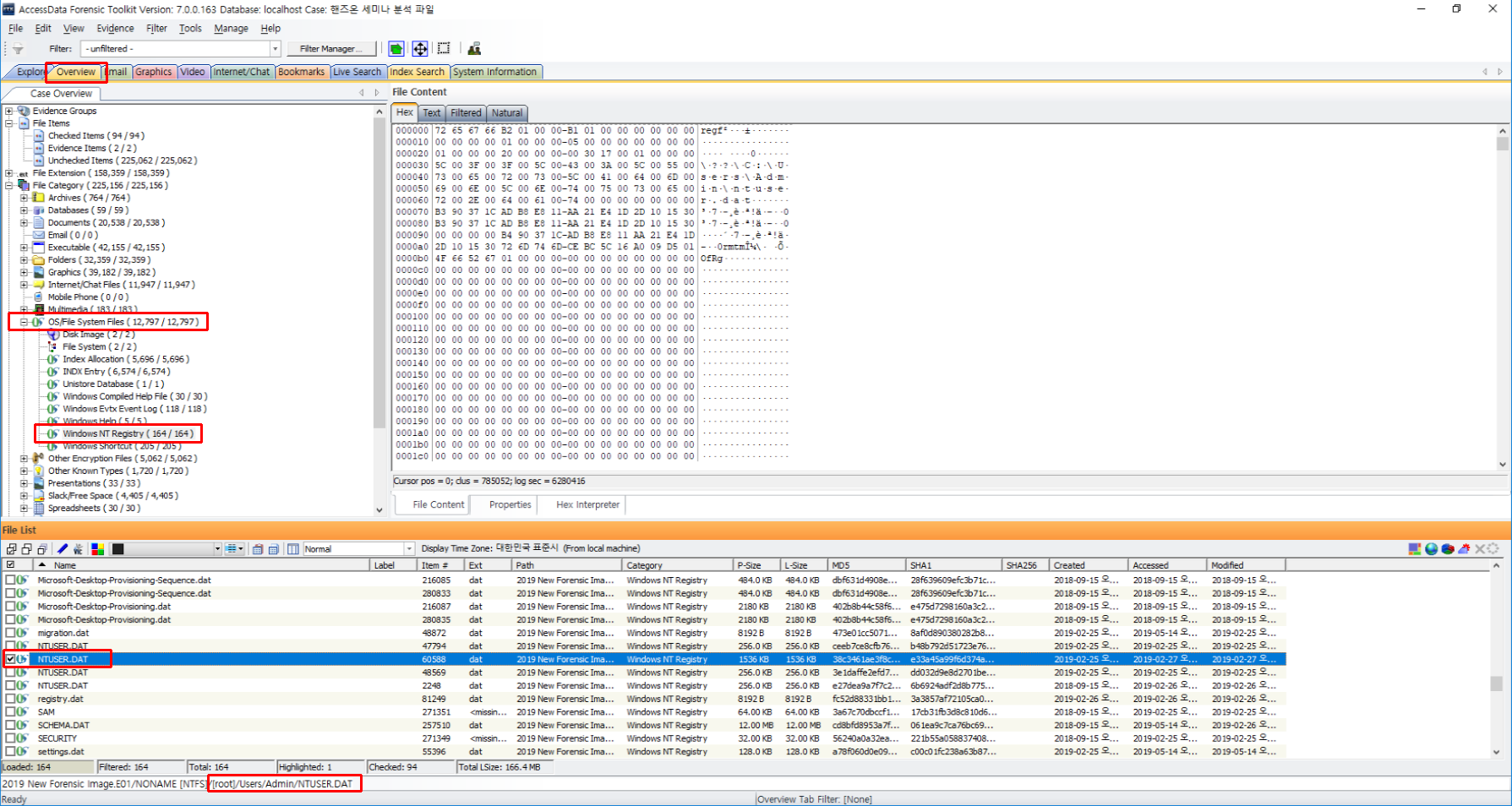Click the column settings icon
The image size is (1512, 806).
click(x=292, y=549)
